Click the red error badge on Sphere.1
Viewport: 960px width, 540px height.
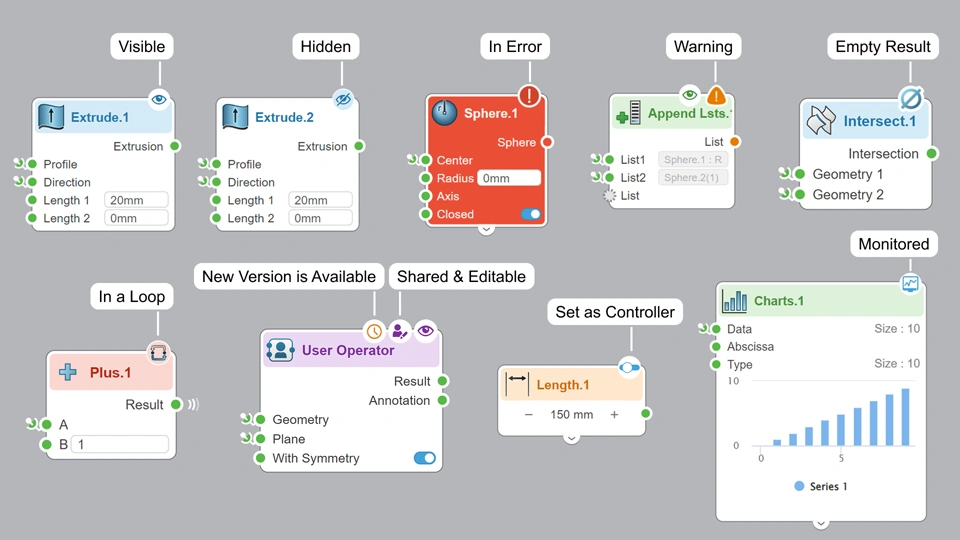529,96
